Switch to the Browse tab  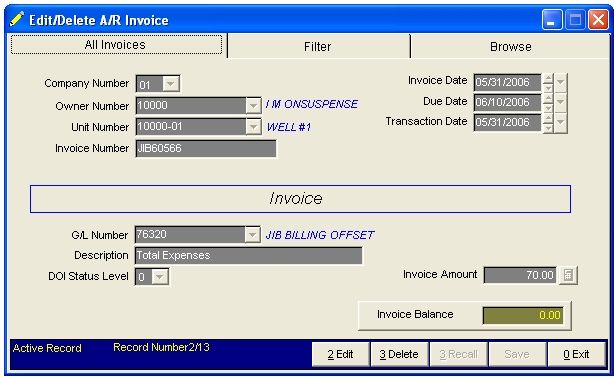click(511, 46)
